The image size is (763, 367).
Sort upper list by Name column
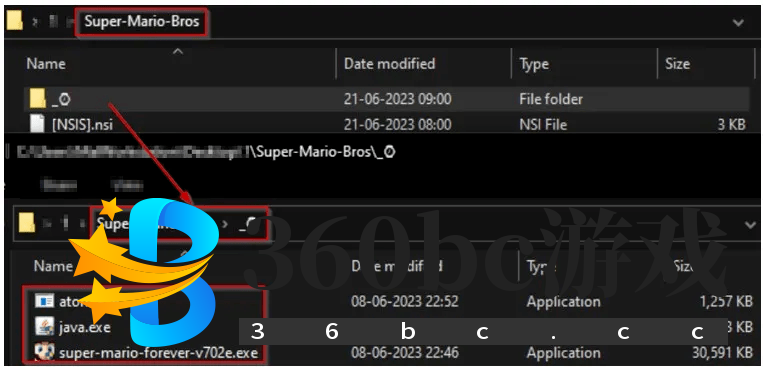coord(46,64)
